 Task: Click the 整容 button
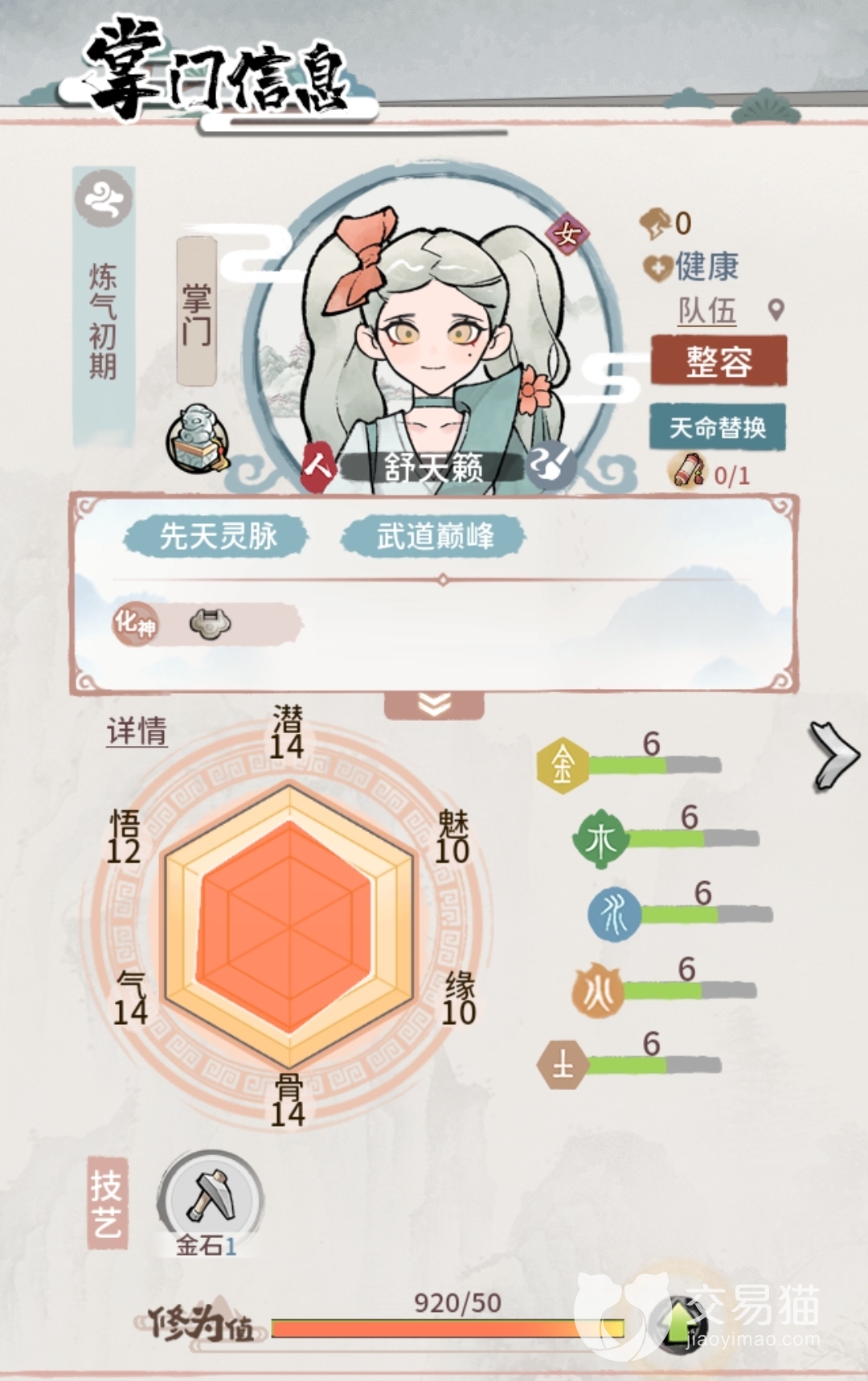click(x=719, y=361)
